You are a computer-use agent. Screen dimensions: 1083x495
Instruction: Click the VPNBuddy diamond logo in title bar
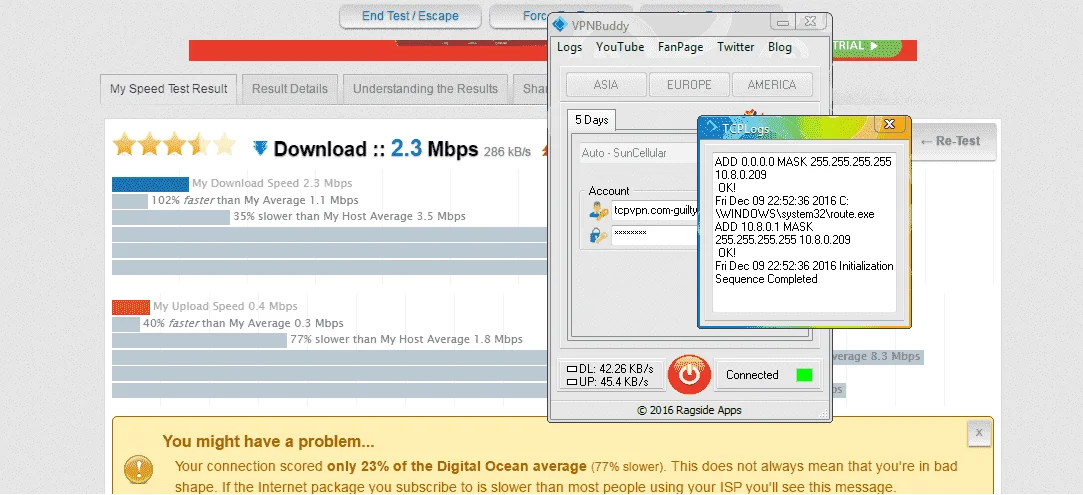pyautogui.click(x=559, y=26)
